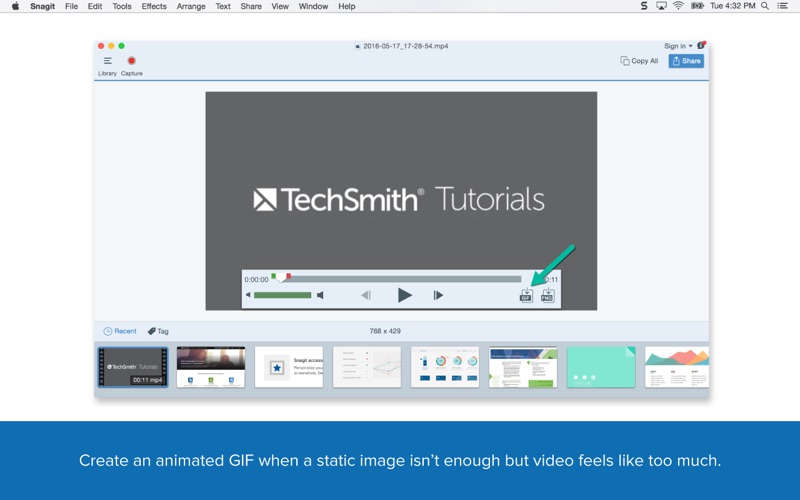Open Spotlight search in the macOS menu bar
The image size is (800, 500).
point(765,6)
